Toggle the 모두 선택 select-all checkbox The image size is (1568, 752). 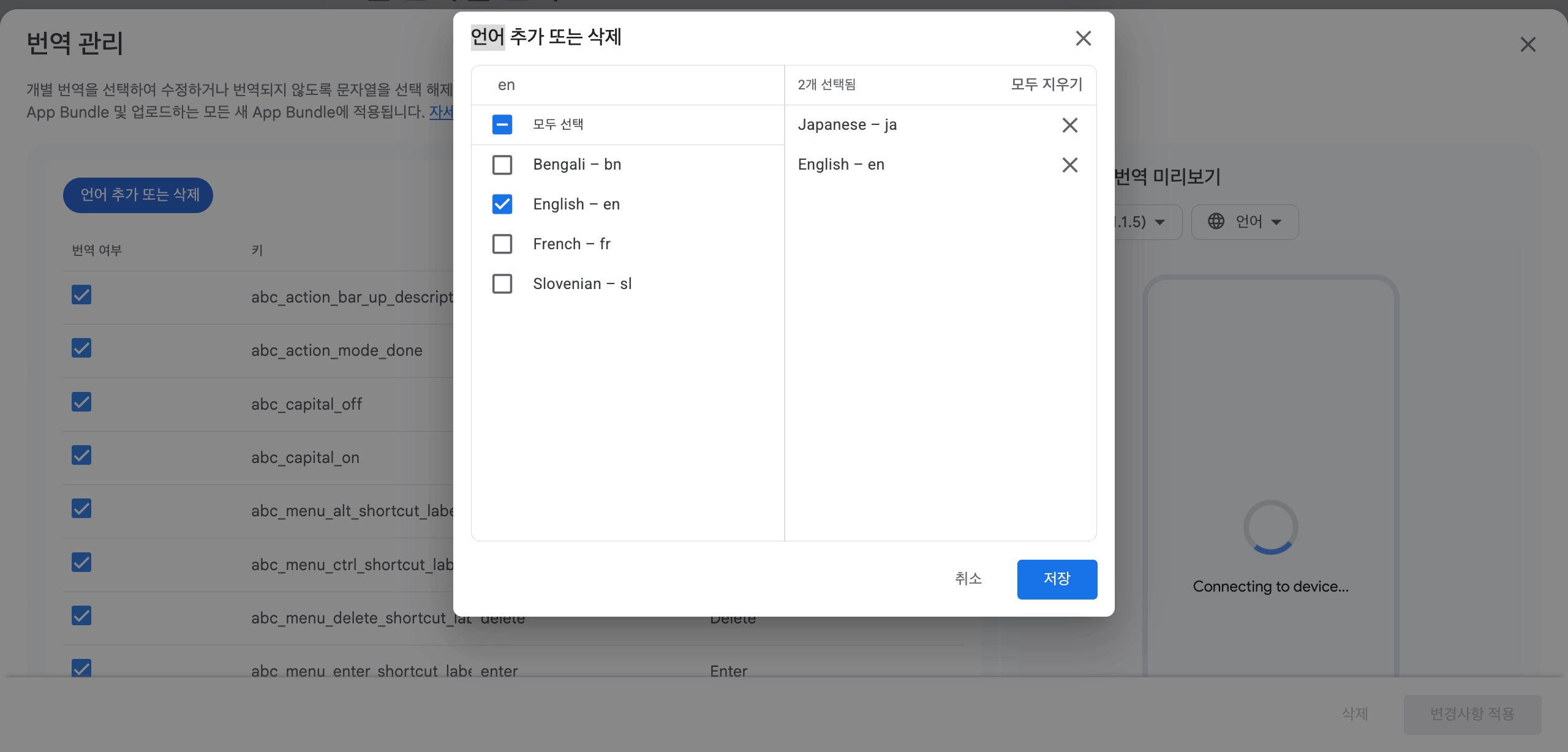click(x=502, y=125)
